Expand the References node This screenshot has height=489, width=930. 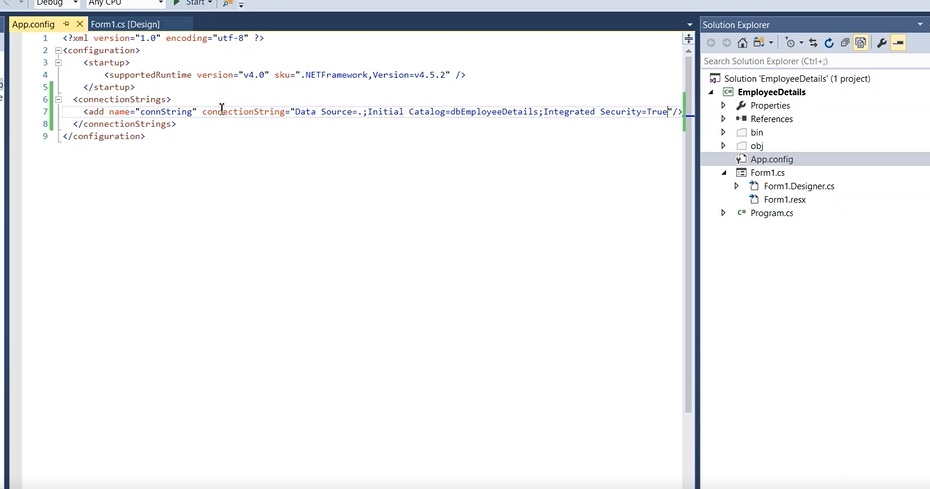[x=723, y=119]
